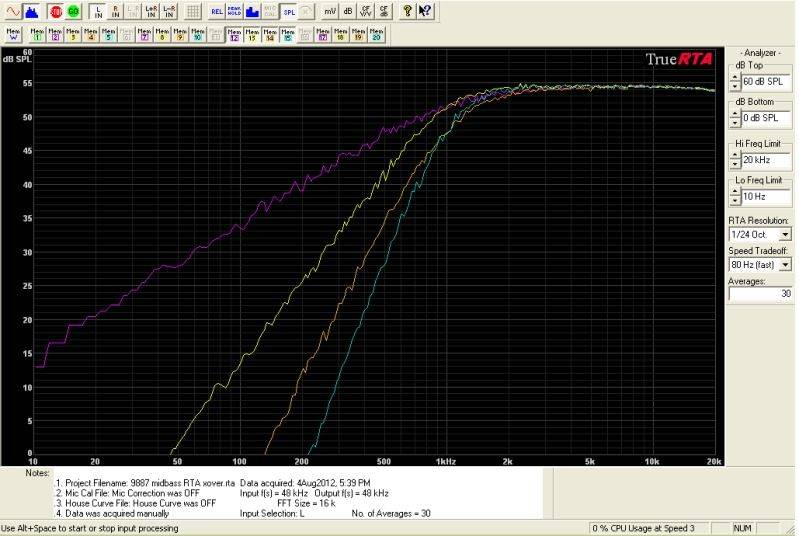
Task: Click the Mem 17 button
Action: pos(323,35)
